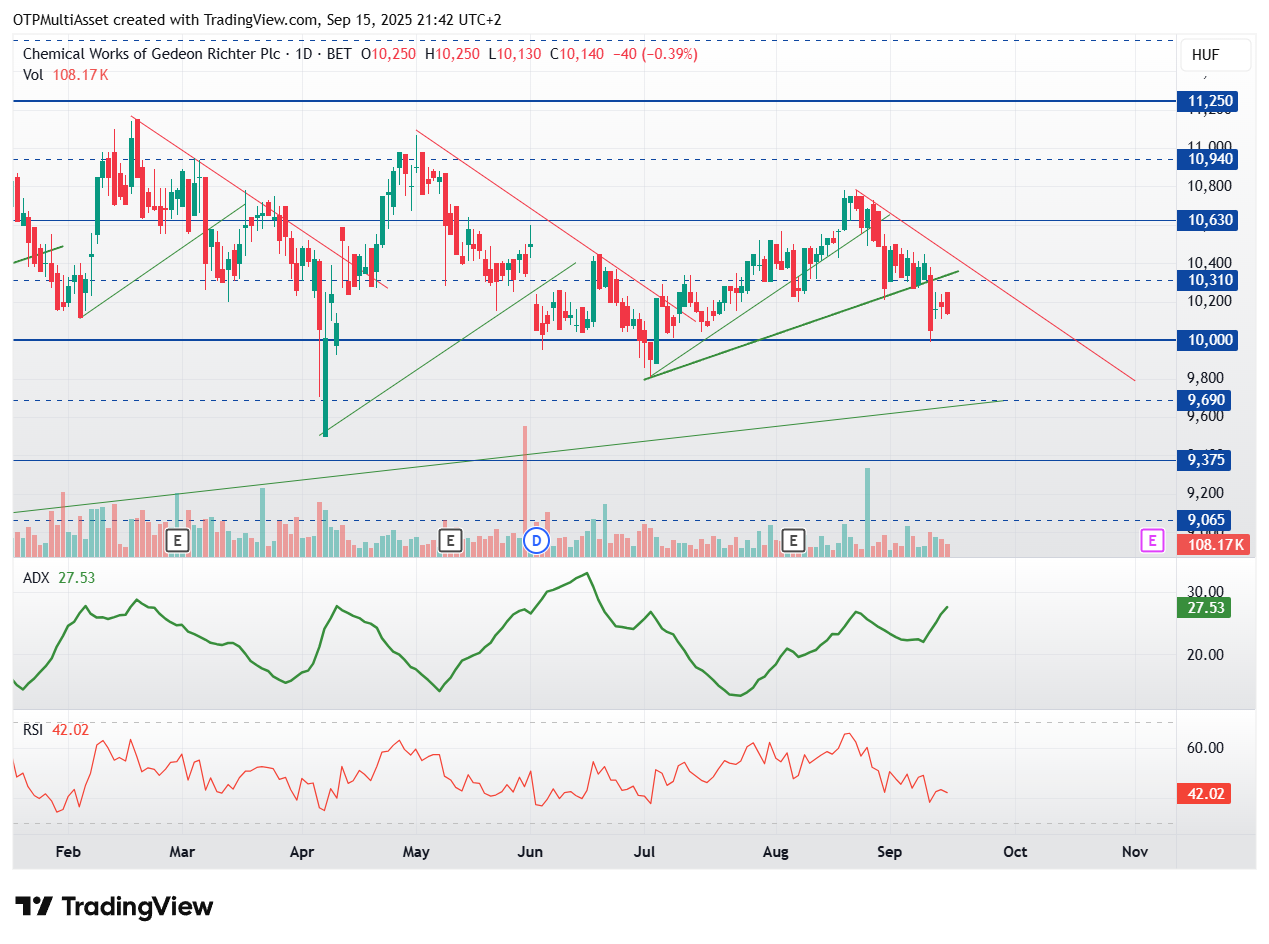Select the green ADX 27.53 value tag
The height and width of the screenshot is (944, 1269).
pos(1203,607)
